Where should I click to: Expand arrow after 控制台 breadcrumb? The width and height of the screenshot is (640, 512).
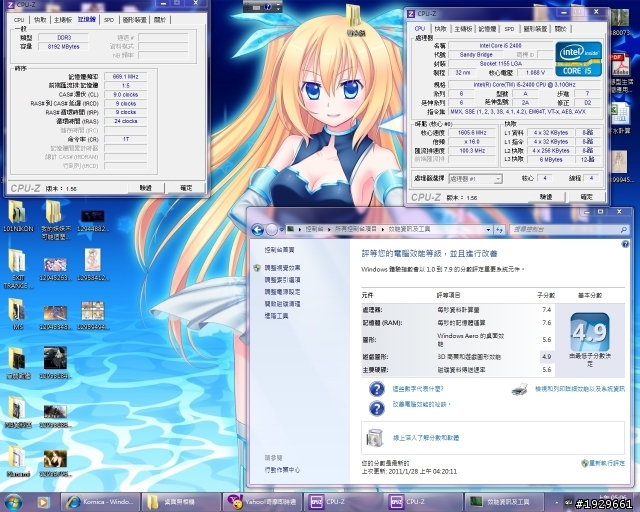pos(329,230)
